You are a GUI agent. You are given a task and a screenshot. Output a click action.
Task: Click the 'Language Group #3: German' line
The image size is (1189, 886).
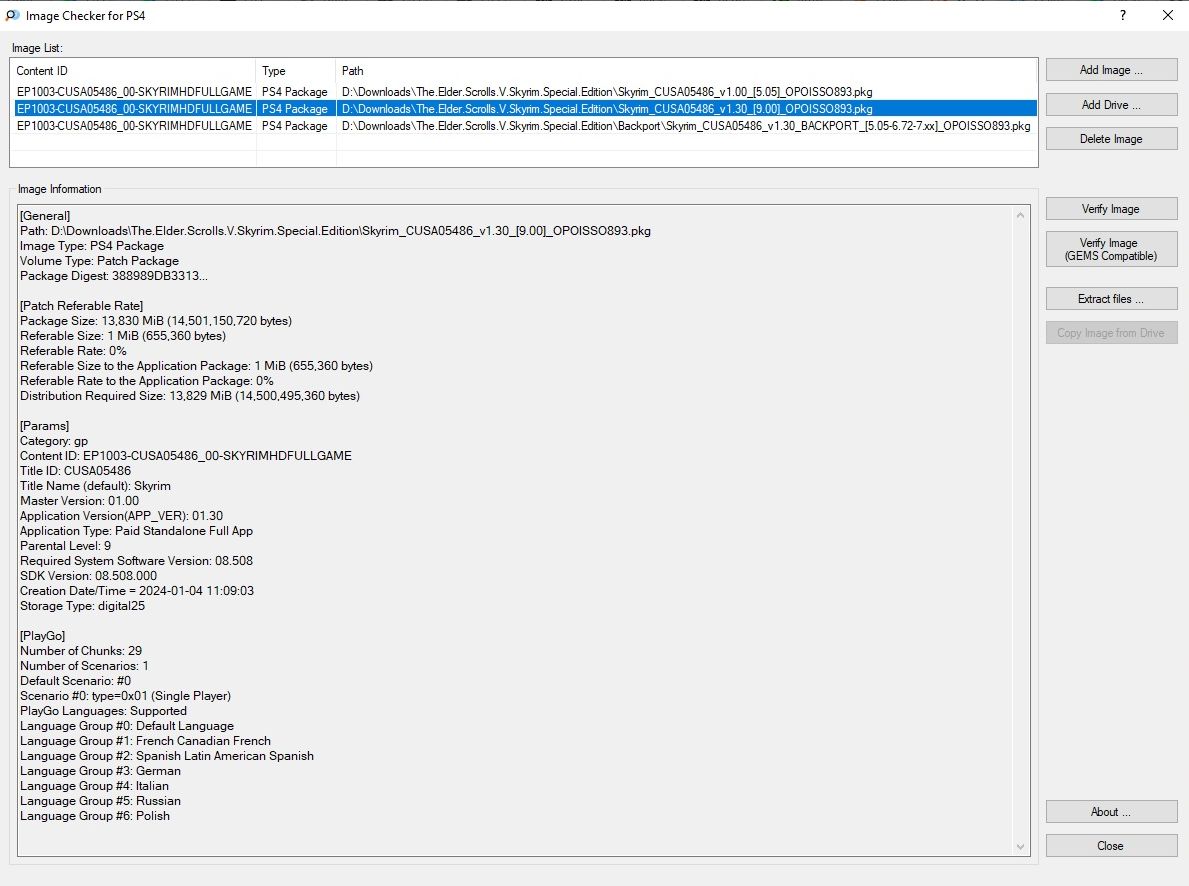(101, 771)
